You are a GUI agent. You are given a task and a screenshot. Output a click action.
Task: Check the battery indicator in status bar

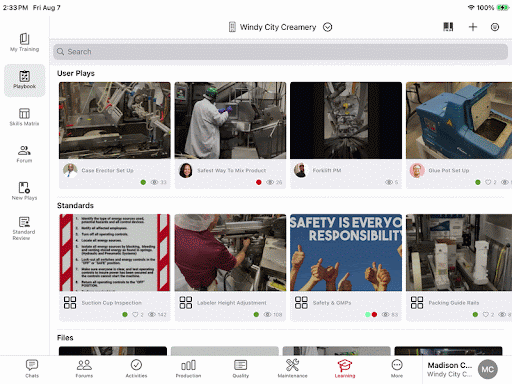coord(502,7)
